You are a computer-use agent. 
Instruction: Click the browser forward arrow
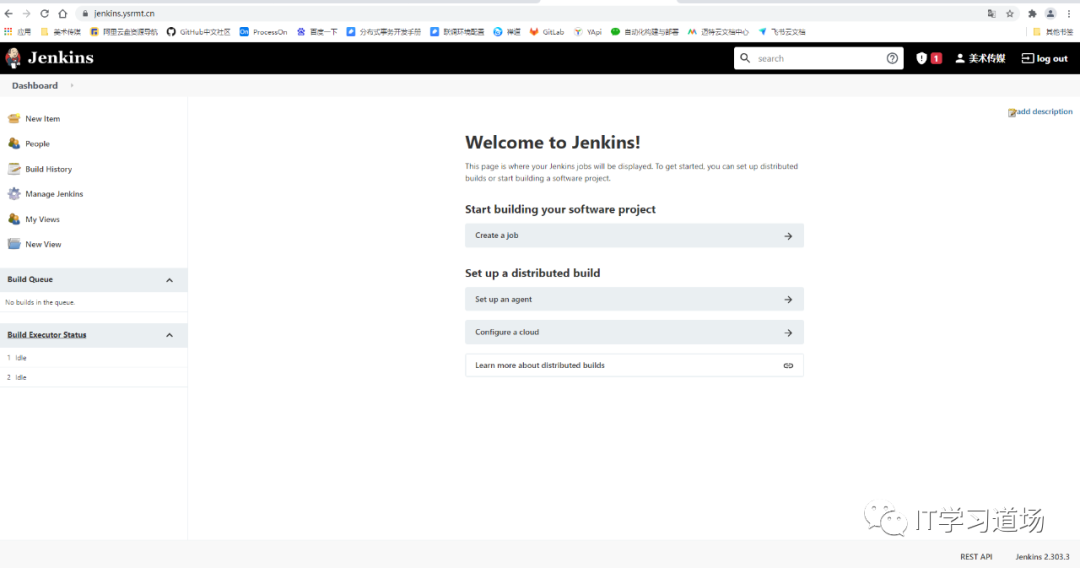click(x=26, y=14)
